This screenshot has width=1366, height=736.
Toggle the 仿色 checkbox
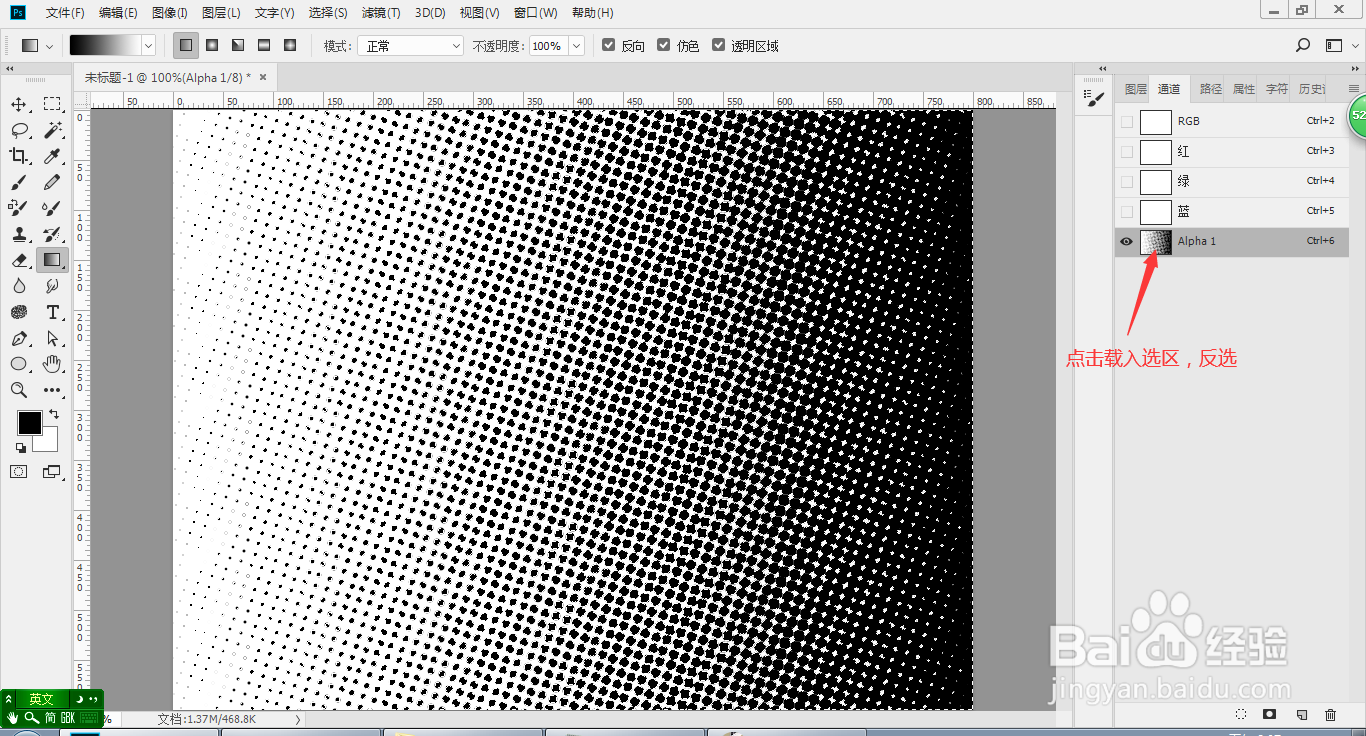point(663,45)
